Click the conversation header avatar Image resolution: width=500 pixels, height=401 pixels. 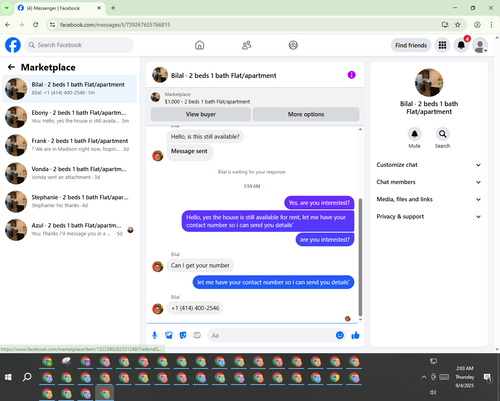[x=160, y=75]
